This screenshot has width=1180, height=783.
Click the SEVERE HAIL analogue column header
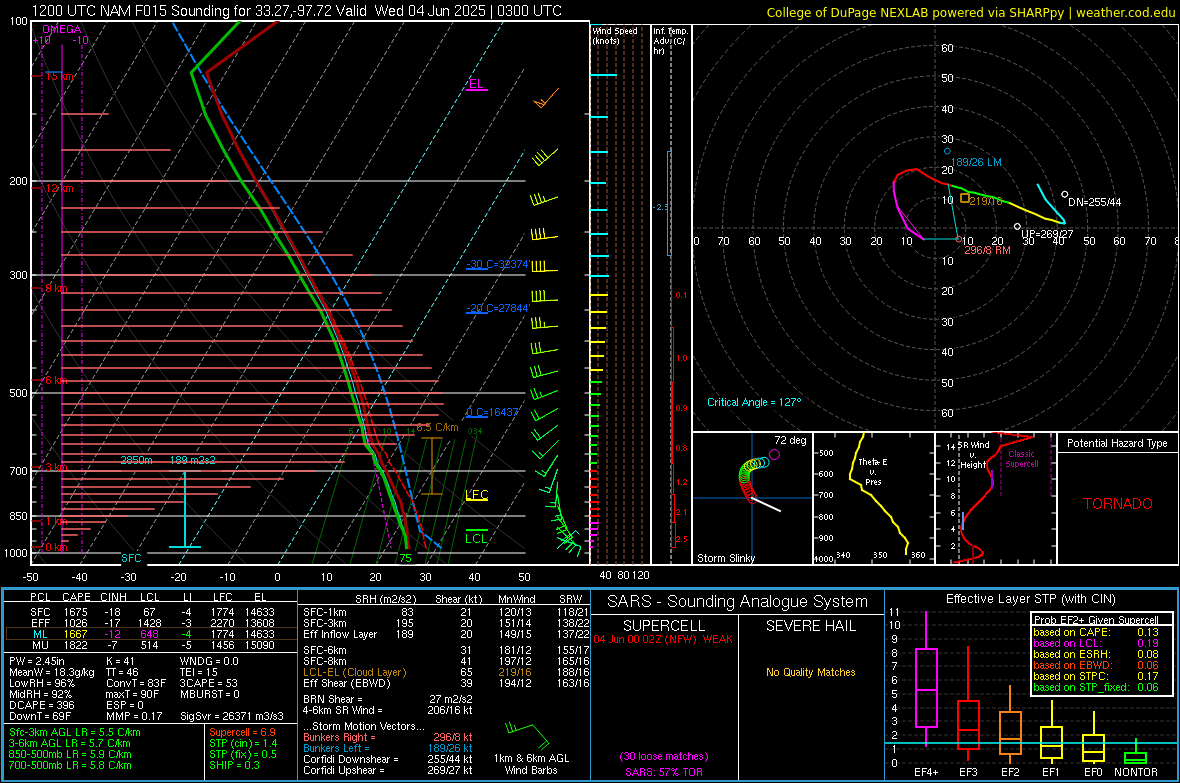(810, 626)
